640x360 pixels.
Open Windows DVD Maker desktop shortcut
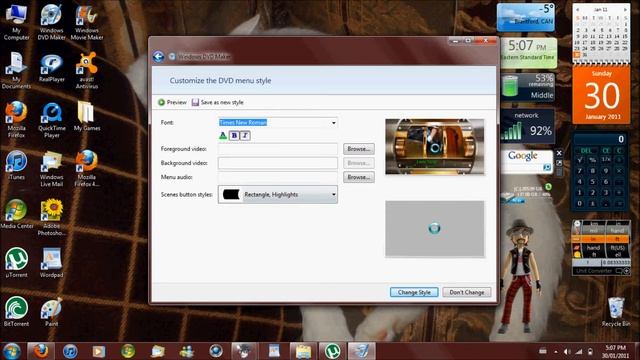click(51, 22)
